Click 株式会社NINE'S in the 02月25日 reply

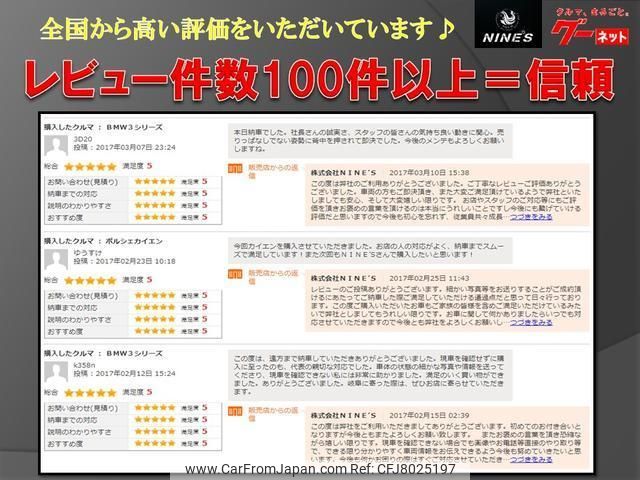(x=341, y=280)
